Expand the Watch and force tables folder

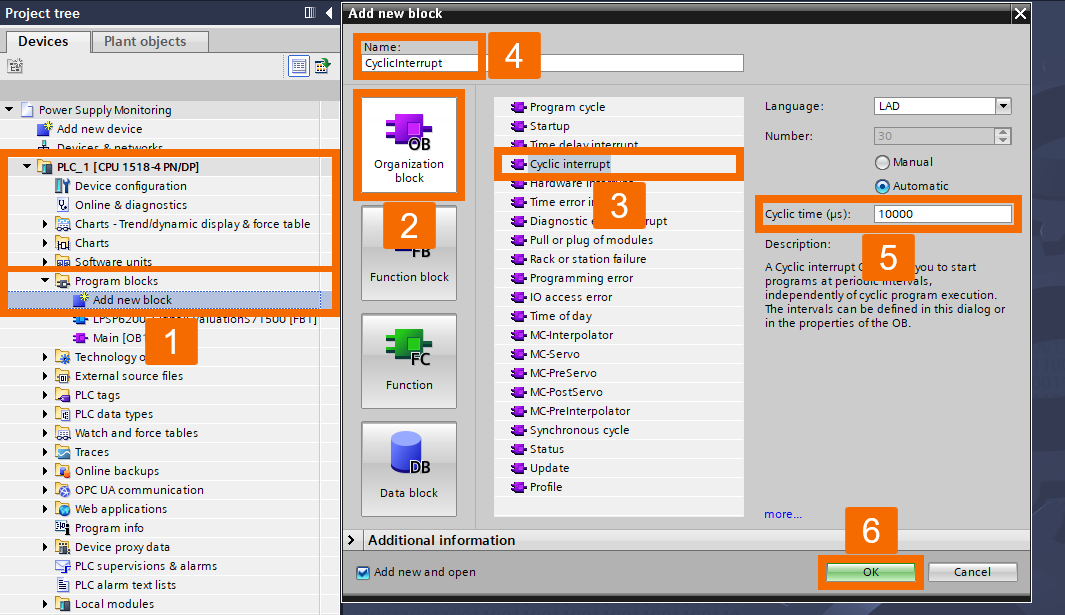point(45,433)
